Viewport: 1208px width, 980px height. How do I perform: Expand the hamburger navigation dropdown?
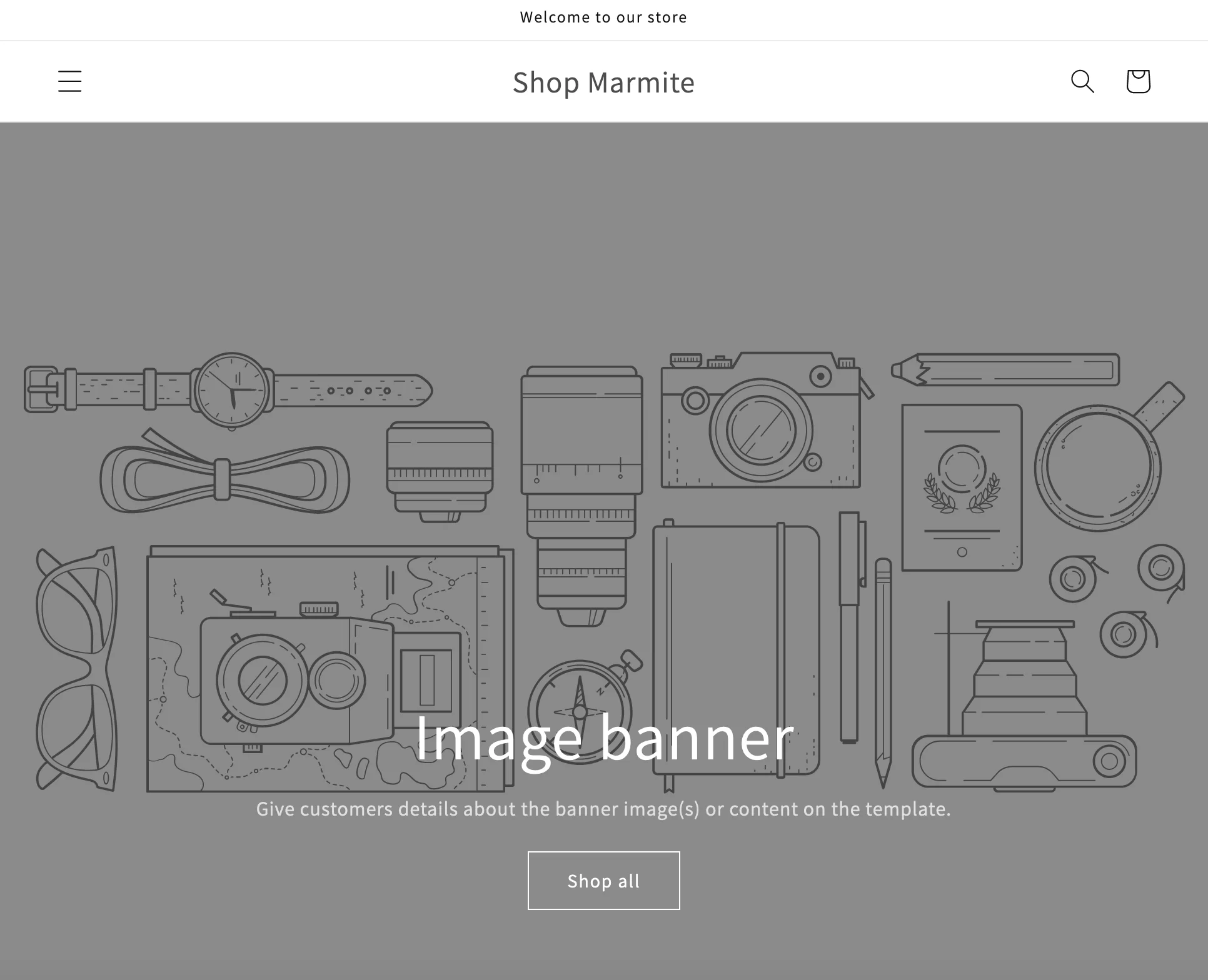pyautogui.click(x=70, y=81)
